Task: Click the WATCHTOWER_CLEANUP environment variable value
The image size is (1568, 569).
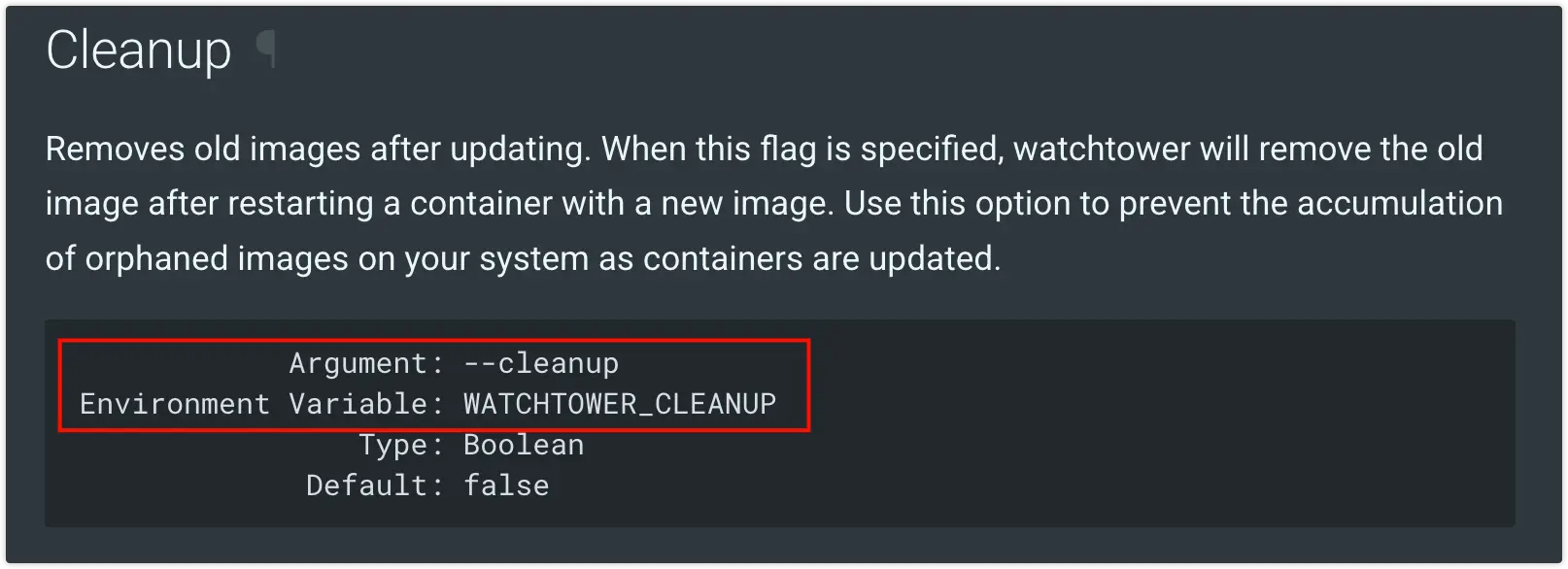Action: [x=620, y=404]
